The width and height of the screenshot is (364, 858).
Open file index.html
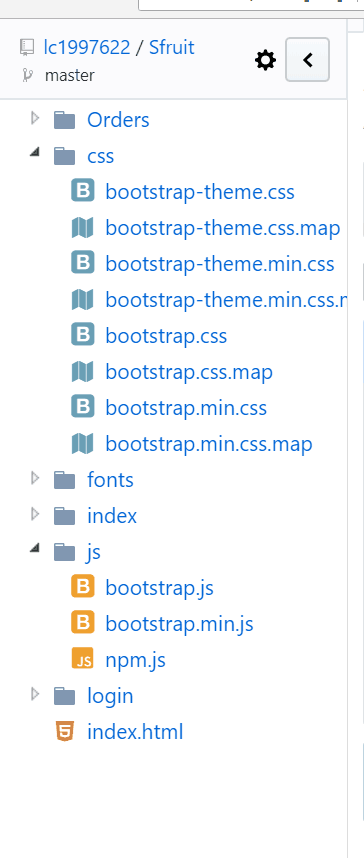coord(135,732)
